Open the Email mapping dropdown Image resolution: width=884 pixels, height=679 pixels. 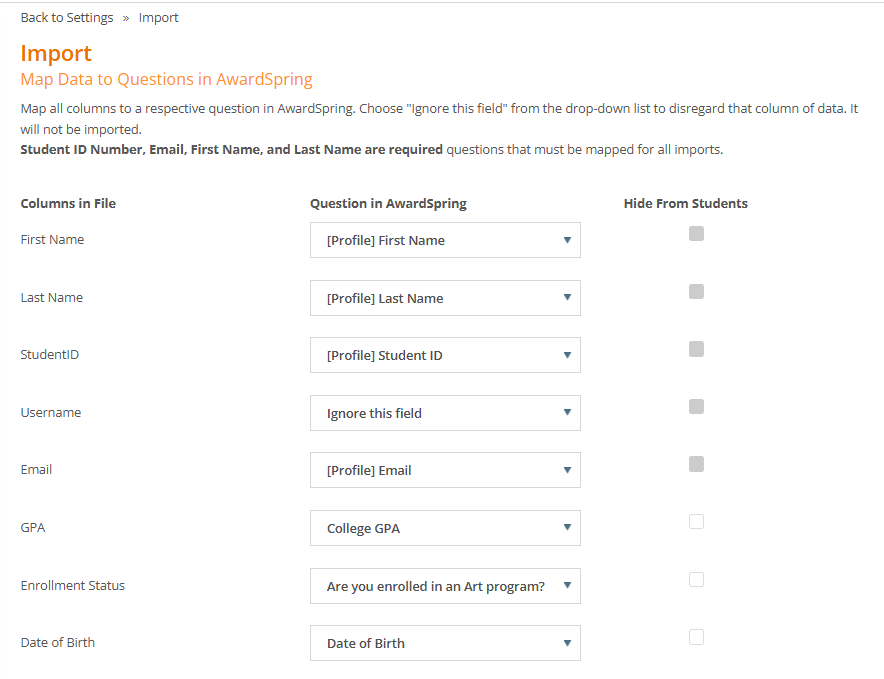[444, 470]
